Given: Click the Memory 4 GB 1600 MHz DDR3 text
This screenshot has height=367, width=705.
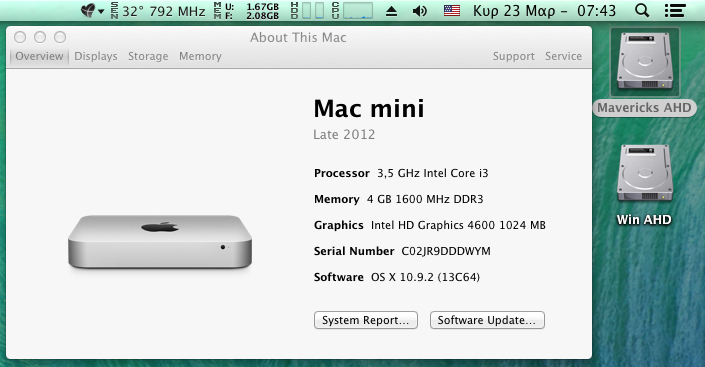Looking at the screenshot, I should (425, 199).
